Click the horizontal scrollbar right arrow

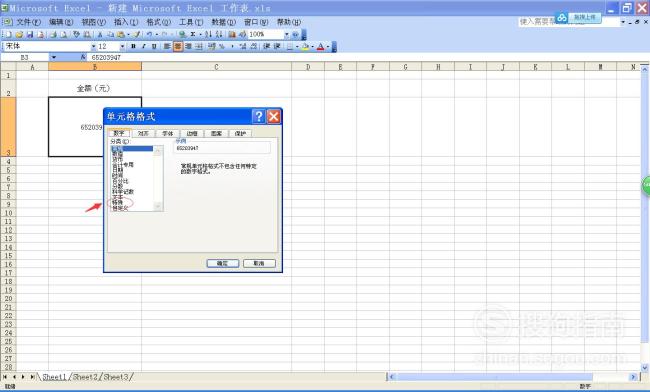633,377
